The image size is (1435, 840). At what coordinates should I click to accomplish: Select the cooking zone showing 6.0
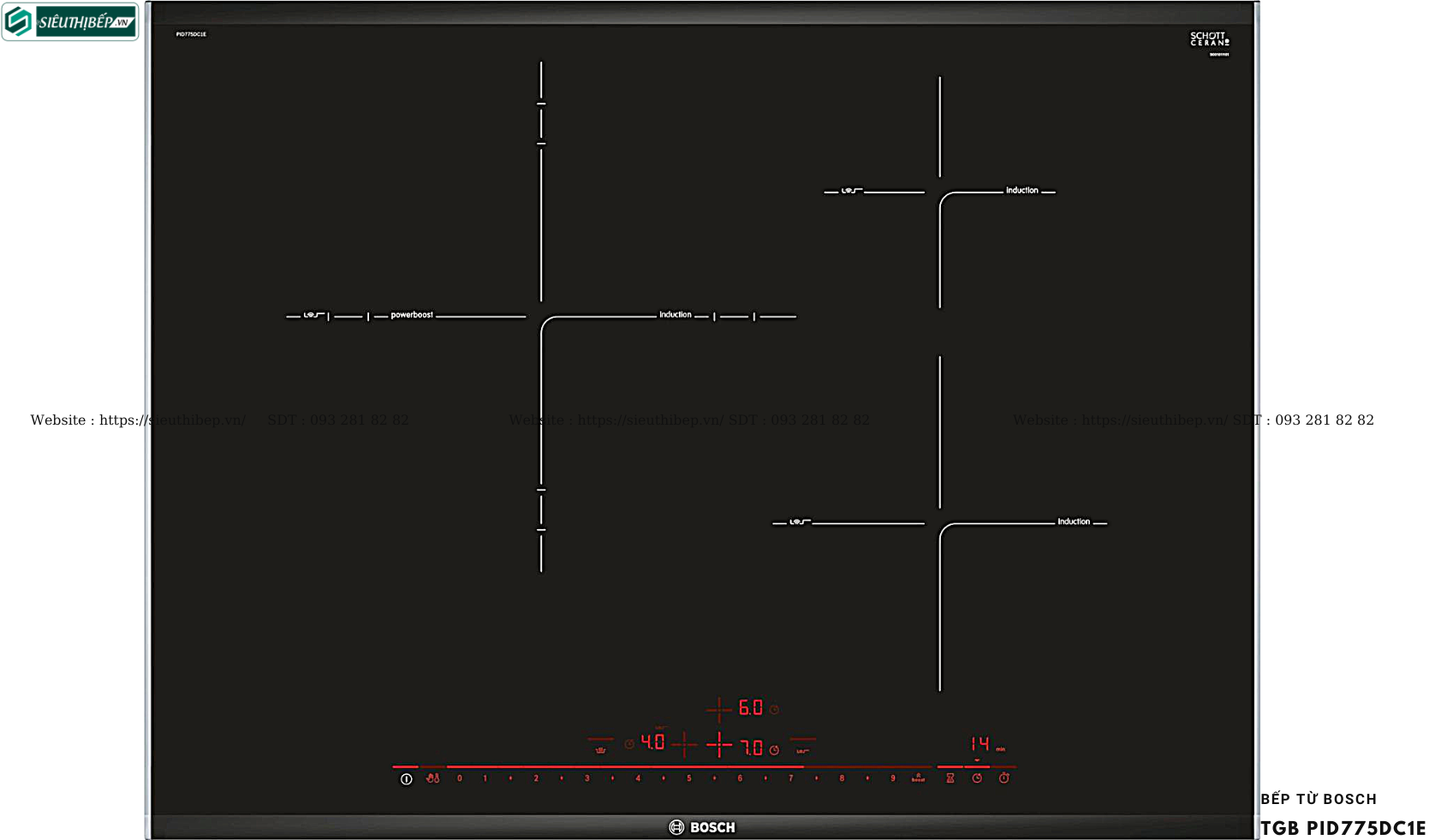click(750, 708)
